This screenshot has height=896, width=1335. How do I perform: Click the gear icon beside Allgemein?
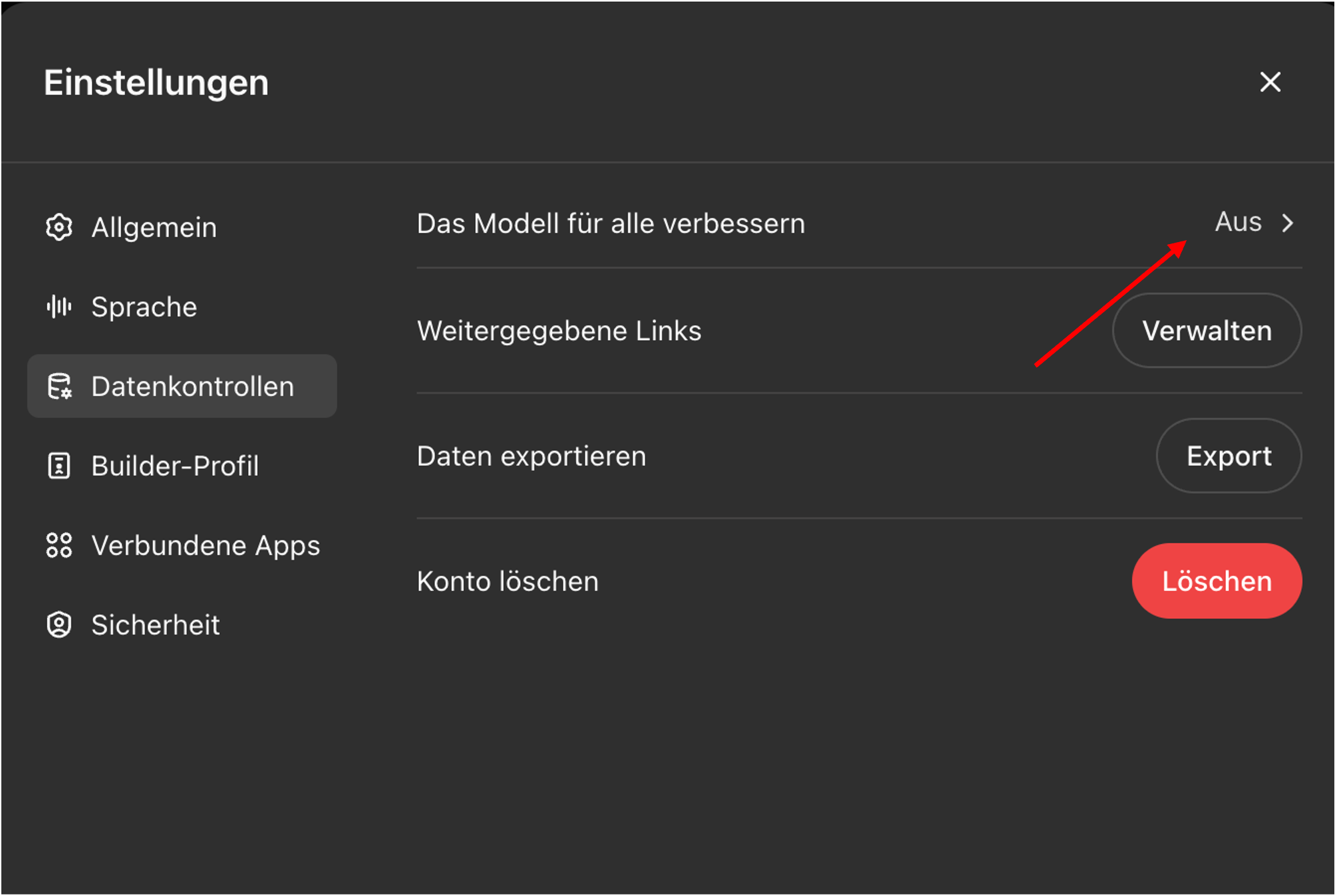click(59, 227)
